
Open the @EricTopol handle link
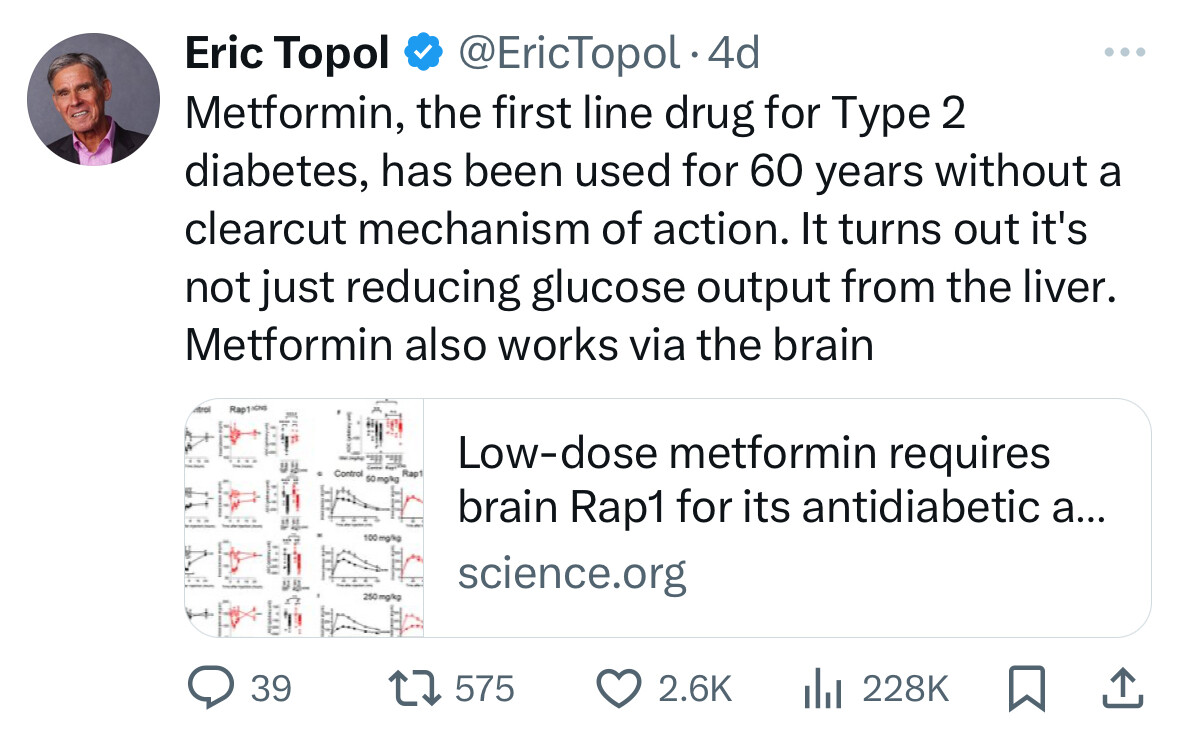pyautogui.click(x=568, y=53)
